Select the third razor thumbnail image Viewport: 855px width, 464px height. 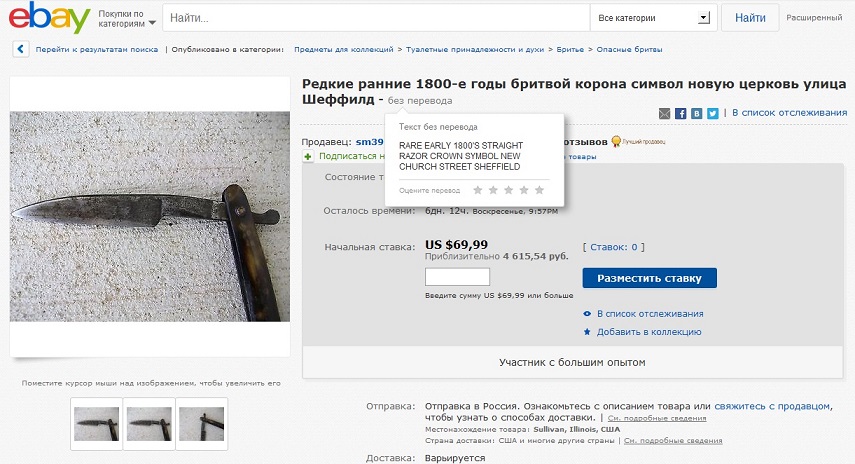pyautogui.click(x=202, y=424)
